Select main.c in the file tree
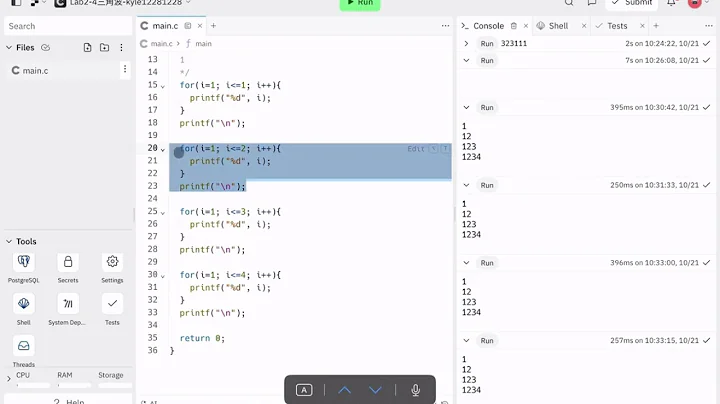720x404 pixels. pos(36,70)
